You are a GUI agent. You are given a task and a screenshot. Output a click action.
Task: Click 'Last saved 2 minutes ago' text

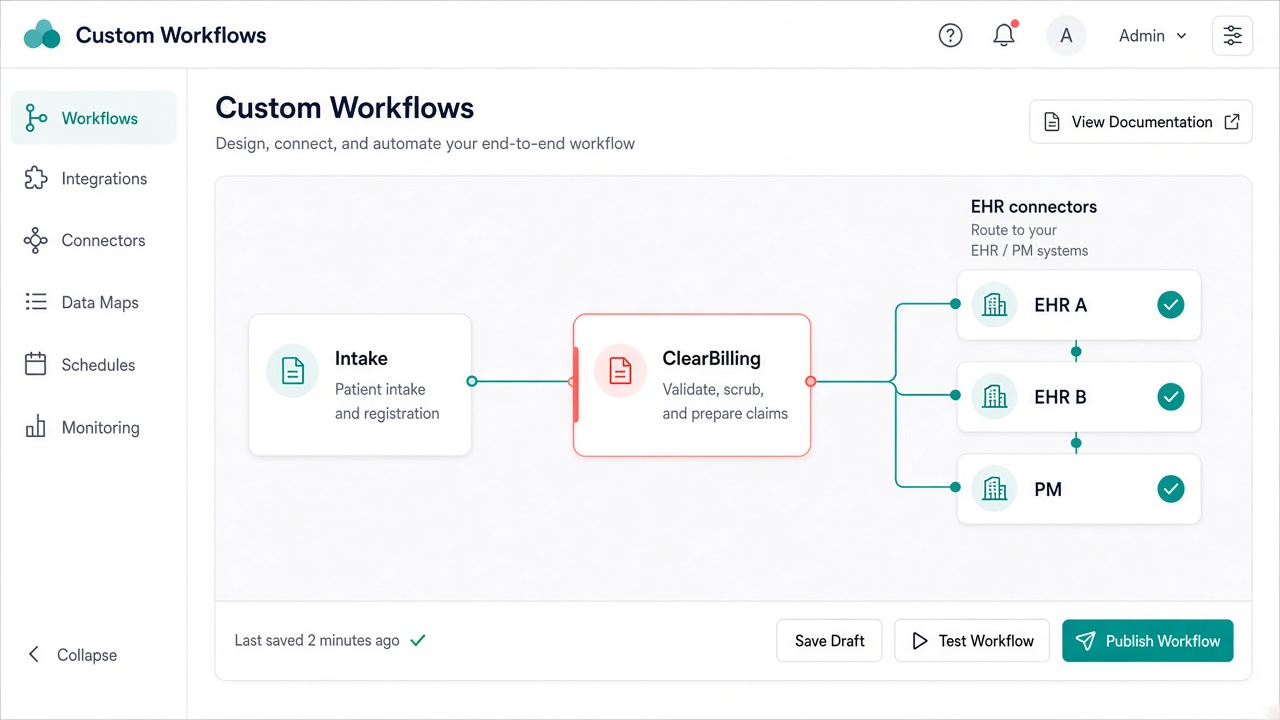pyautogui.click(x=317, y=641)
